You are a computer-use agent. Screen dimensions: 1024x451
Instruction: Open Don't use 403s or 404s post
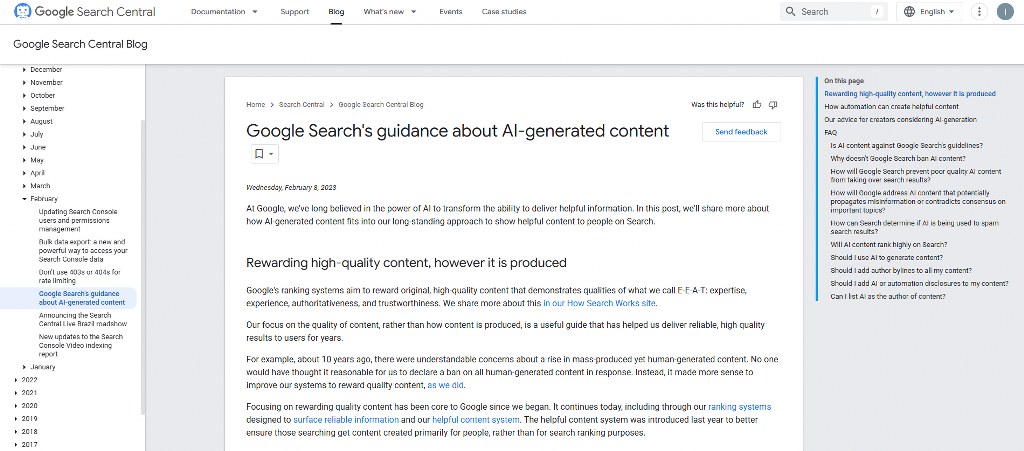pyautogui.click(x=80, y=276)
